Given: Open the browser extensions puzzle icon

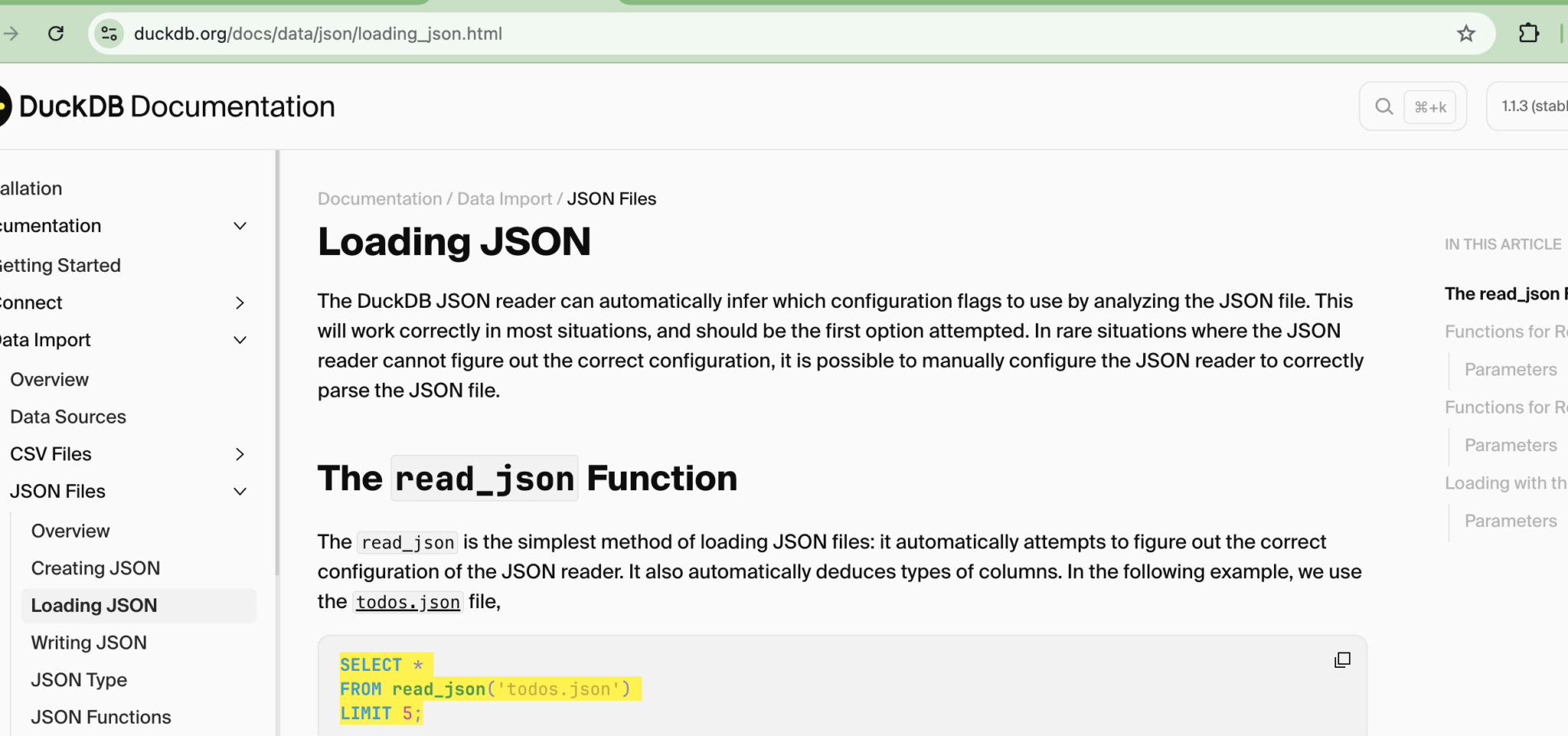Looking at the screenshot, I should pyautogui.click(x=1528, y=33).
